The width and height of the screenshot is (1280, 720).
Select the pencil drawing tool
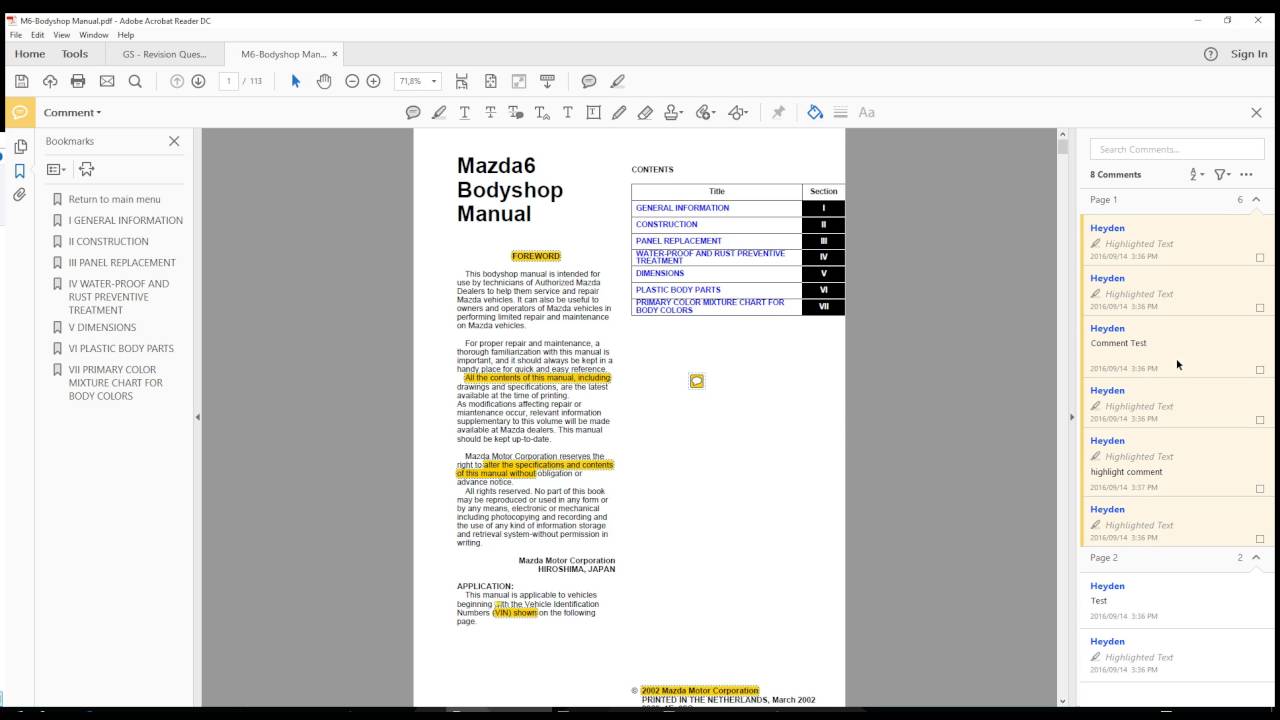coord(619,112)
